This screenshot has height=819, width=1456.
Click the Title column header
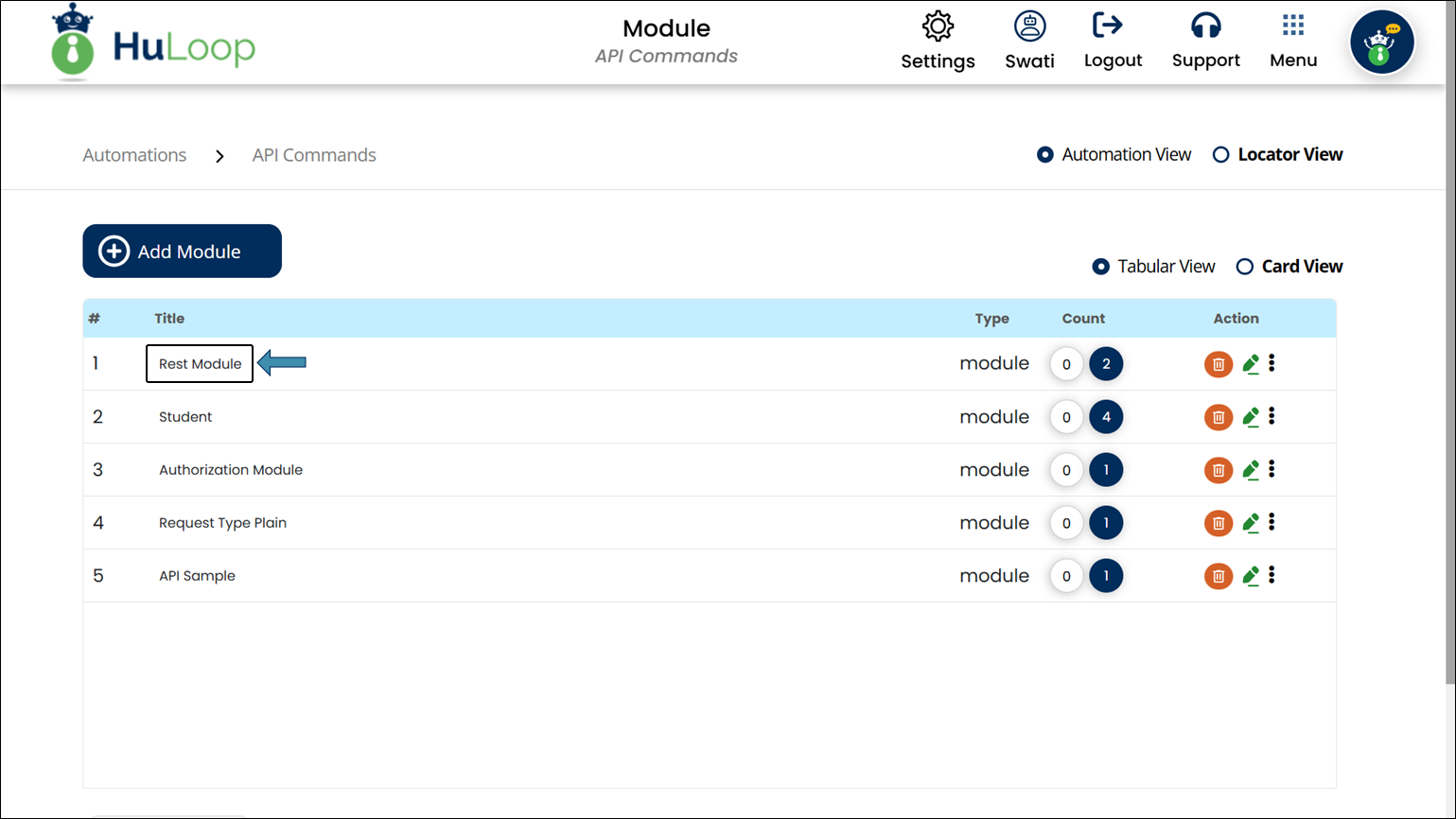(169, 319)
